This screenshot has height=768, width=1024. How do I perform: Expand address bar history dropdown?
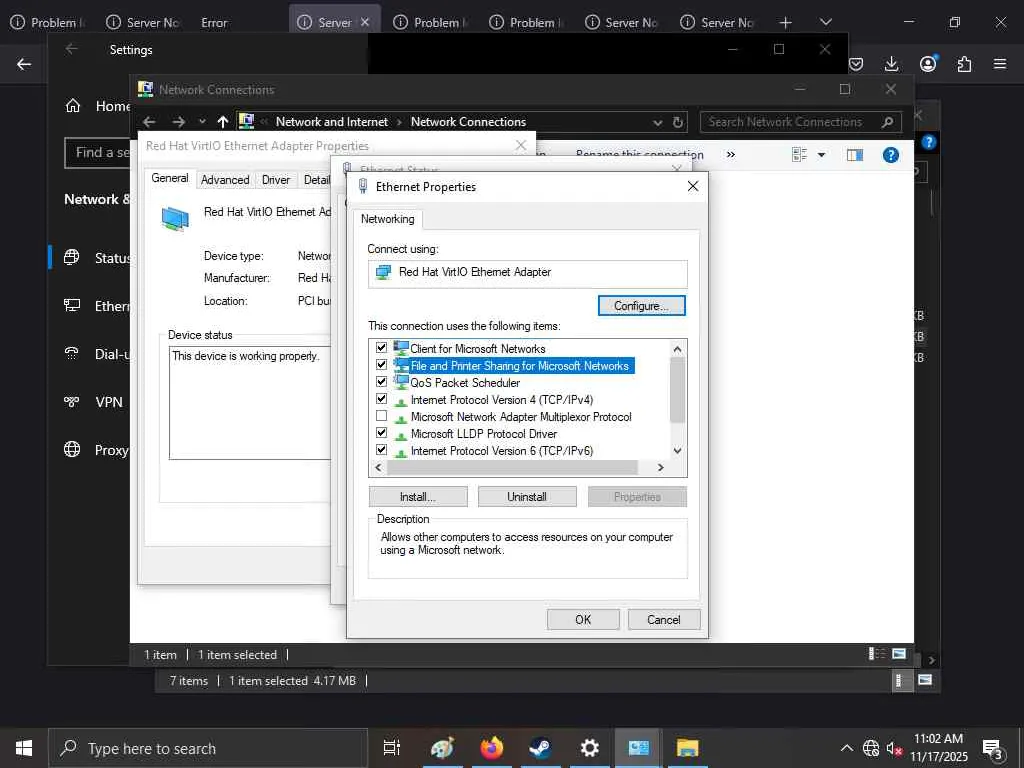pyautogui.click(x=657, y=123)
